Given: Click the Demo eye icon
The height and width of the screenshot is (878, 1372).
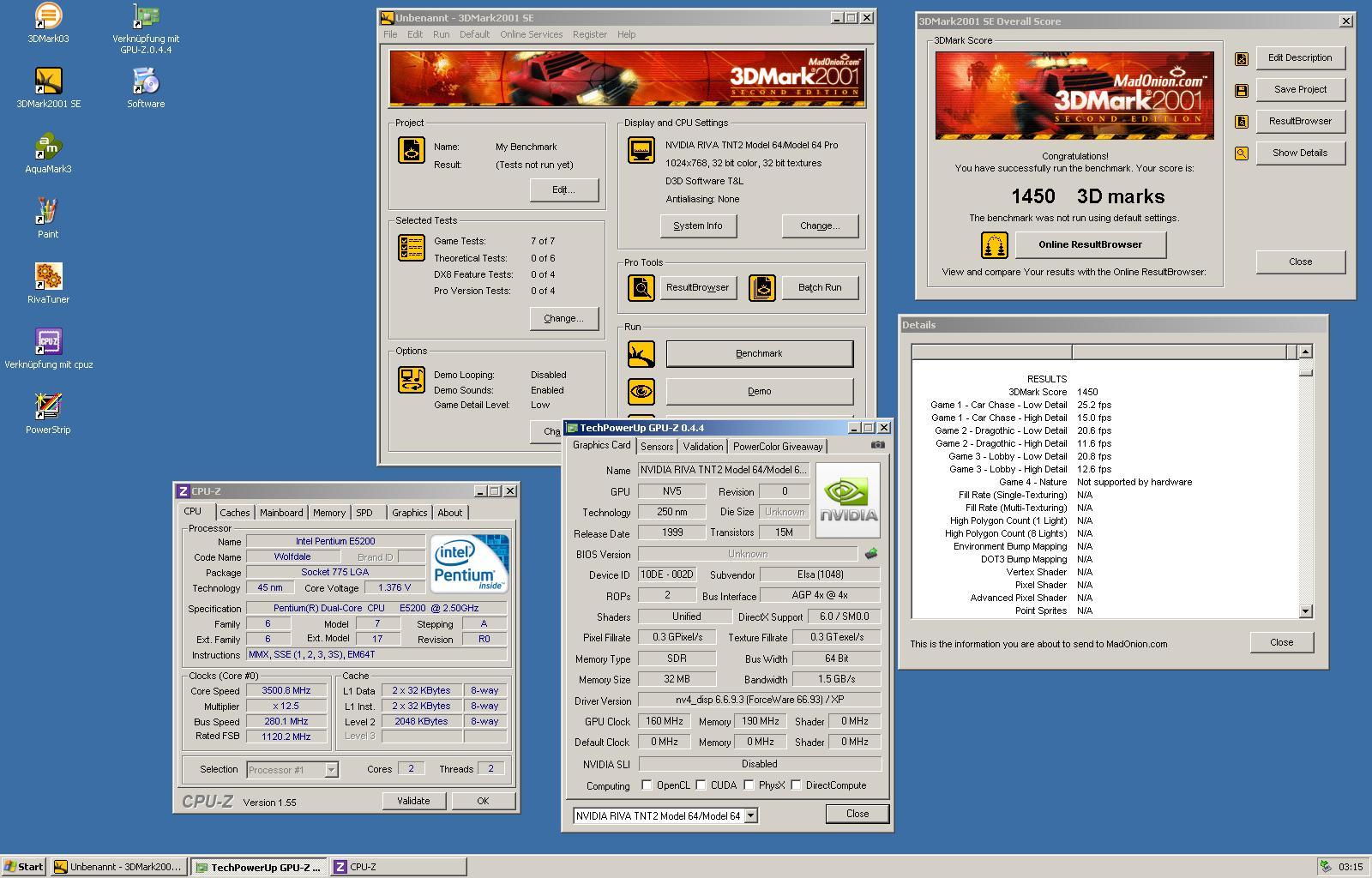Looking at the screenshot, I should [641, 392].
